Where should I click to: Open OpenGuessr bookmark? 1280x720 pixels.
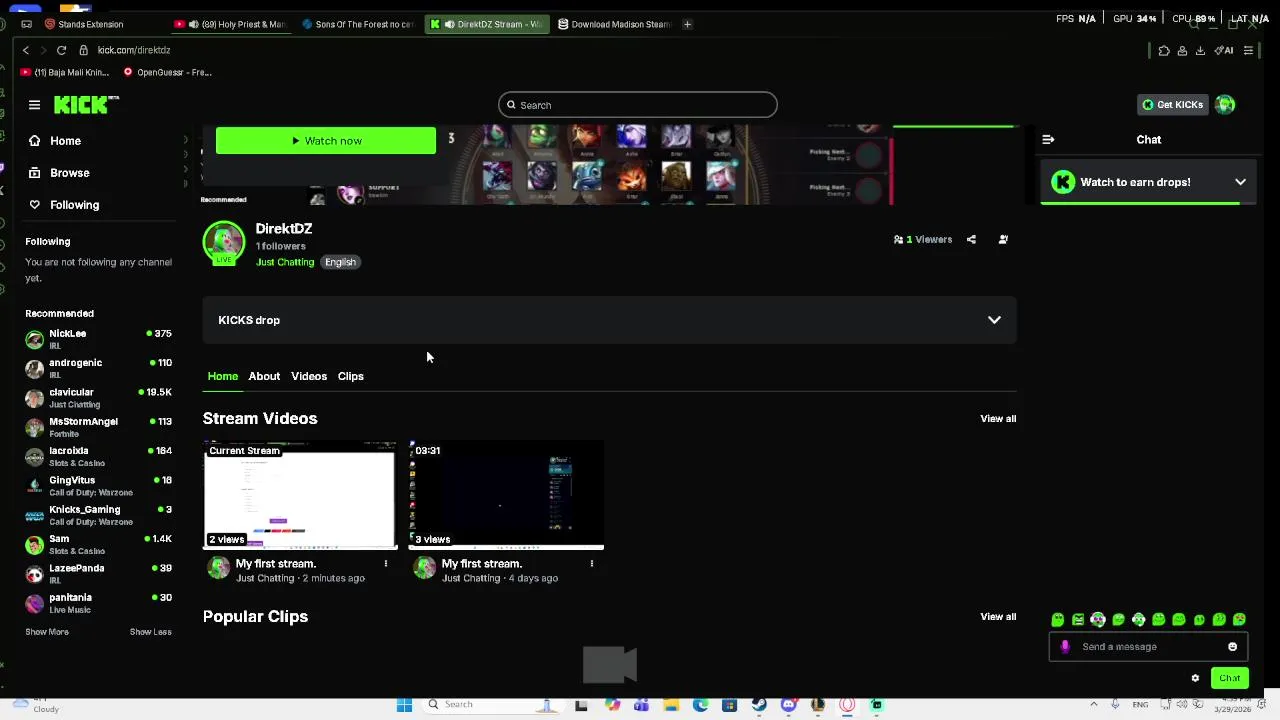pyautogui.click(x=167, y=72)
